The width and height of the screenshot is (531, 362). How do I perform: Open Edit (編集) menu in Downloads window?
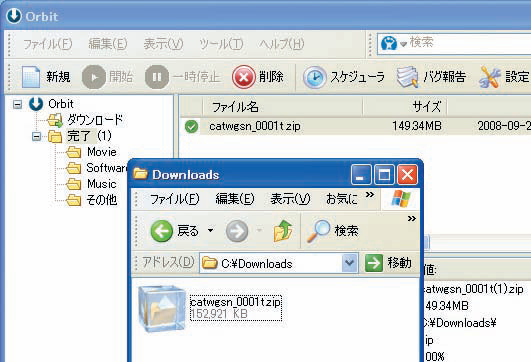click(235, 199)
